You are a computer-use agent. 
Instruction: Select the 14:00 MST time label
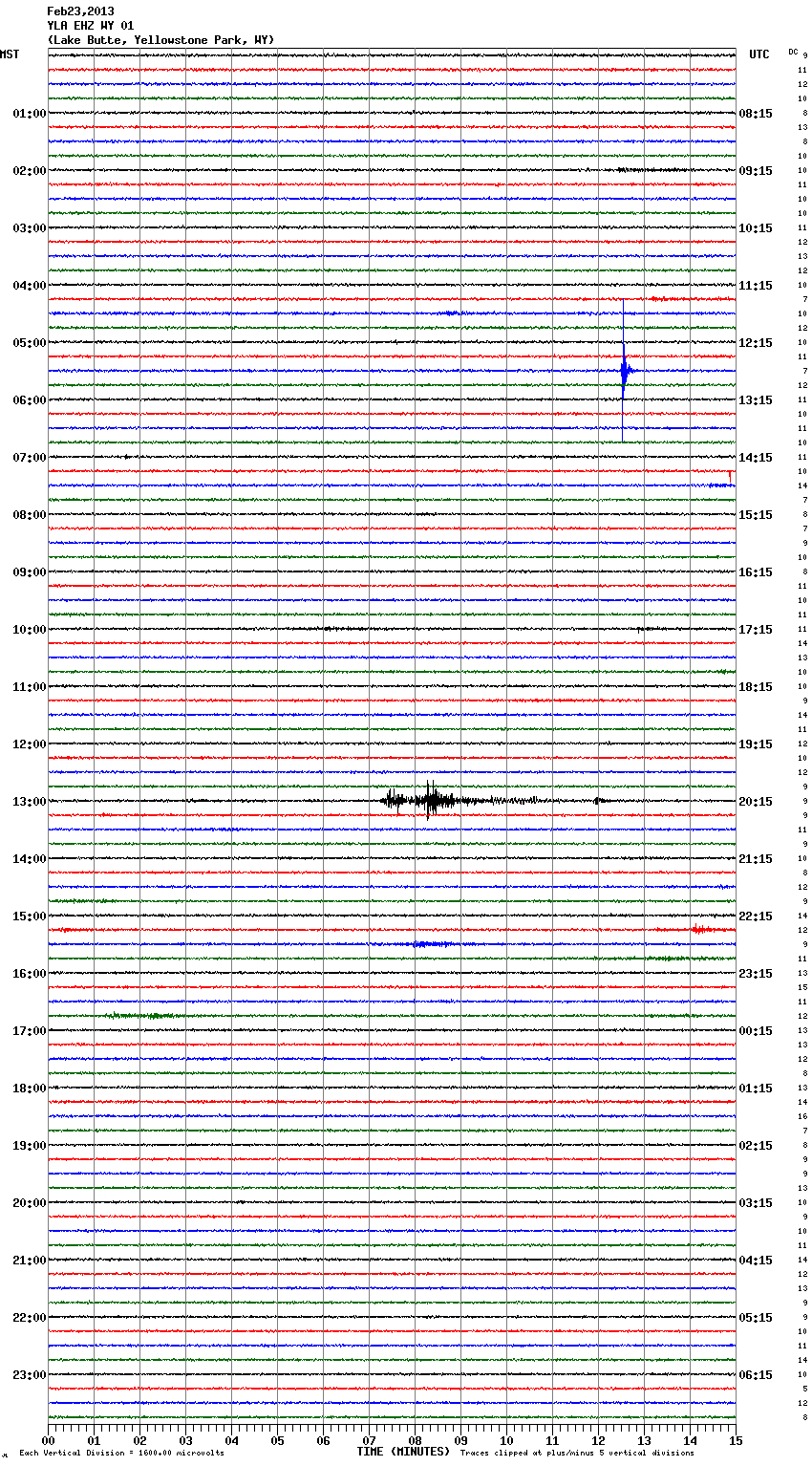pyautogui.click(x=30, y=859)
